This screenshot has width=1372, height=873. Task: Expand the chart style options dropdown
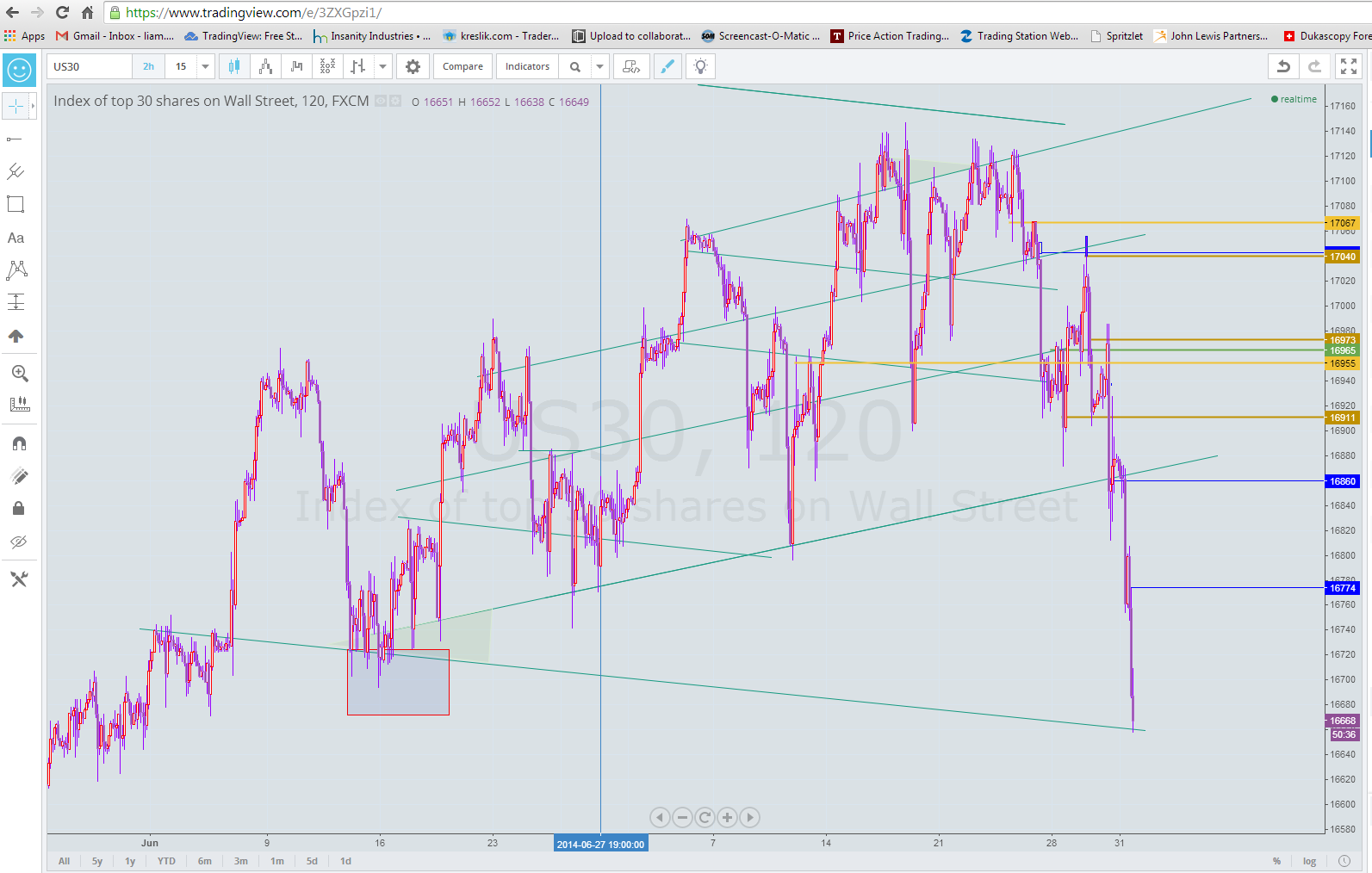382,66
